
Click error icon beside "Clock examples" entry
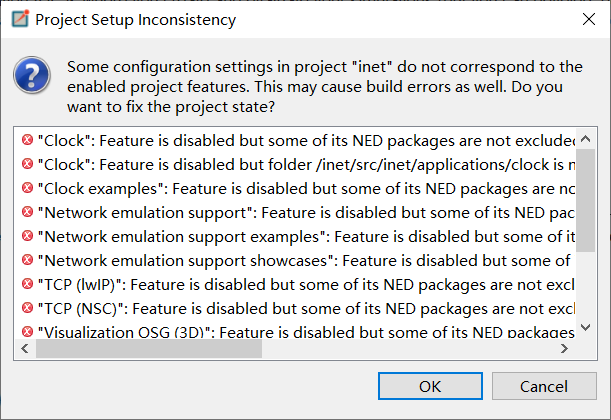pyautogui.click(x=27, y=187)
